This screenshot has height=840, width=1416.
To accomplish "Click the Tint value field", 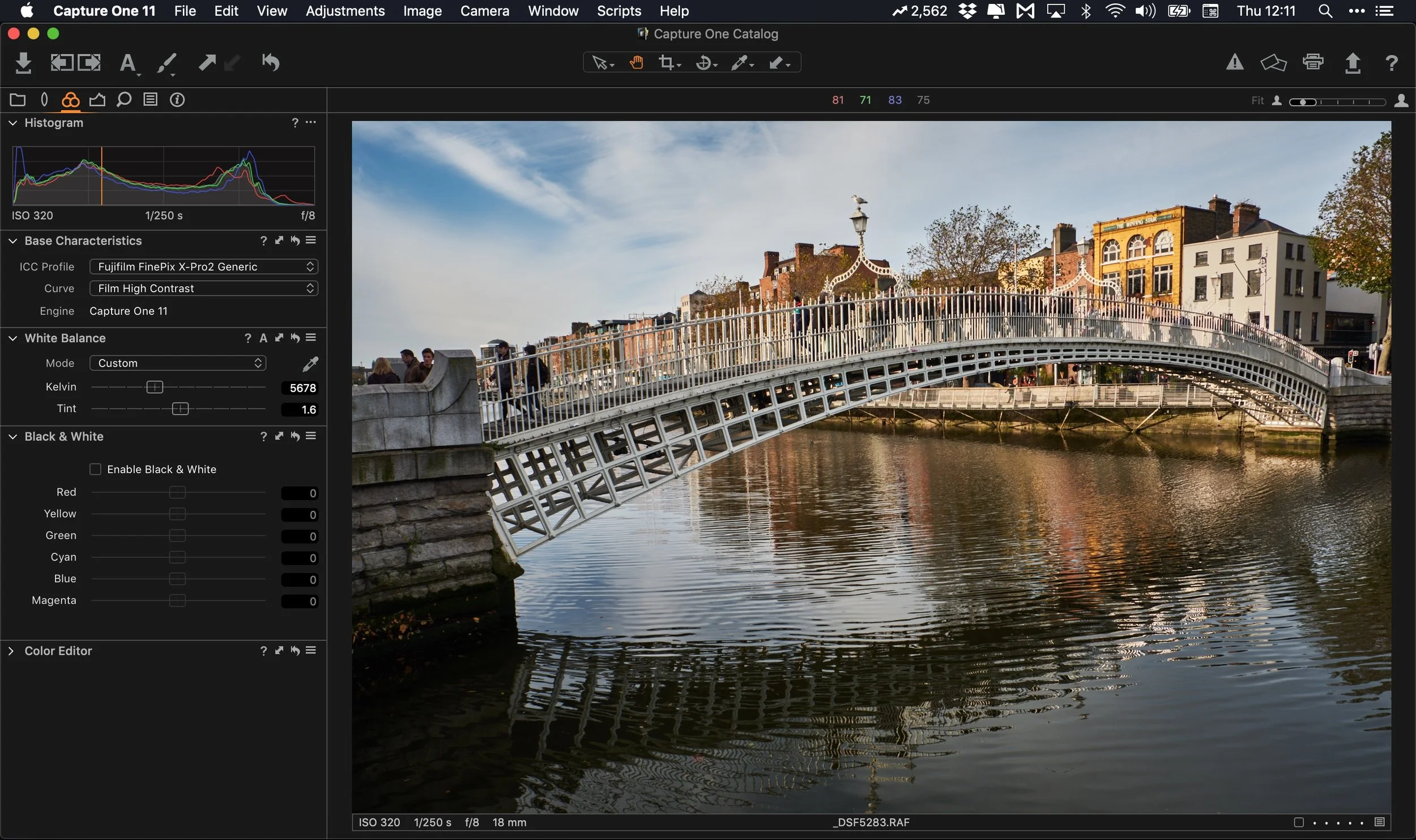I will click(x=300, y=410).
